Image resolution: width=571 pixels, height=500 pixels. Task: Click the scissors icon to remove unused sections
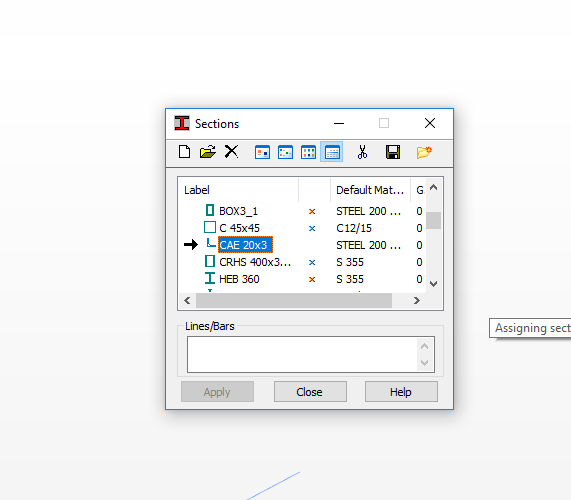(362, 152)
